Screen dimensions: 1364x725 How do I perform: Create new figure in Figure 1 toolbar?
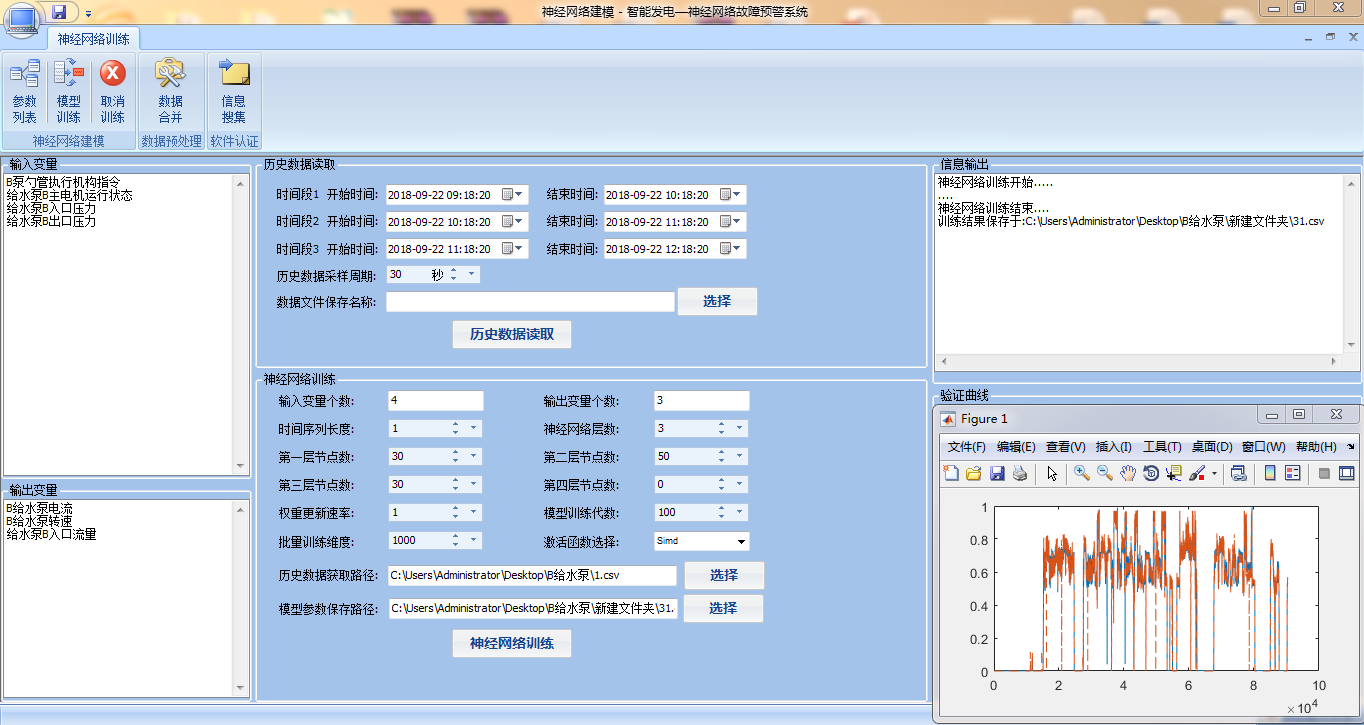coord(952,473)
